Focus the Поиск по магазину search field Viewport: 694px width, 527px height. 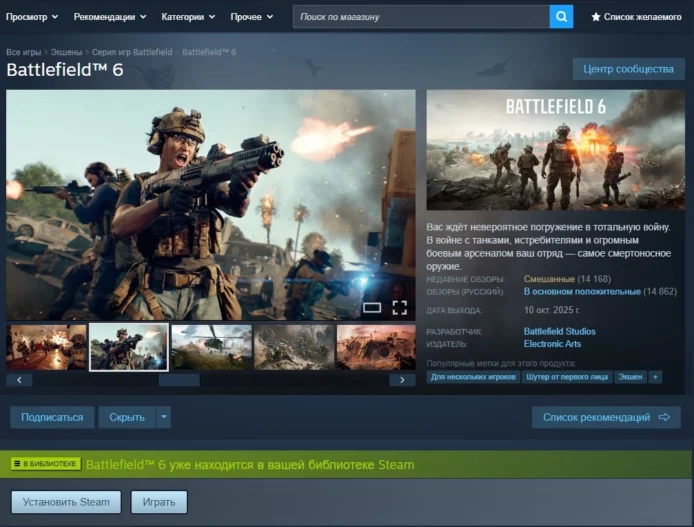click(421, 17)
